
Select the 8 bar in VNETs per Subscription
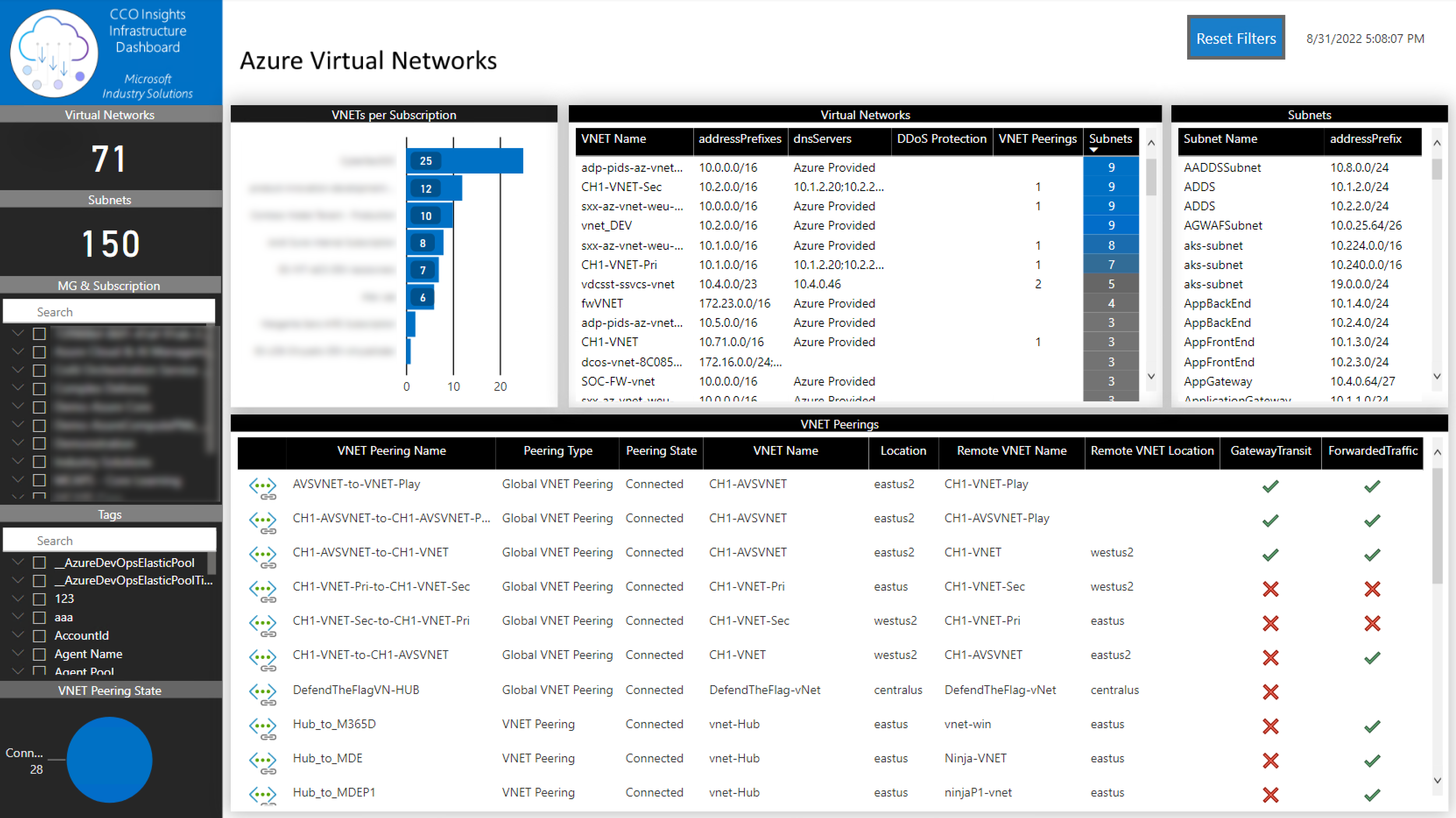click(425, 243)
